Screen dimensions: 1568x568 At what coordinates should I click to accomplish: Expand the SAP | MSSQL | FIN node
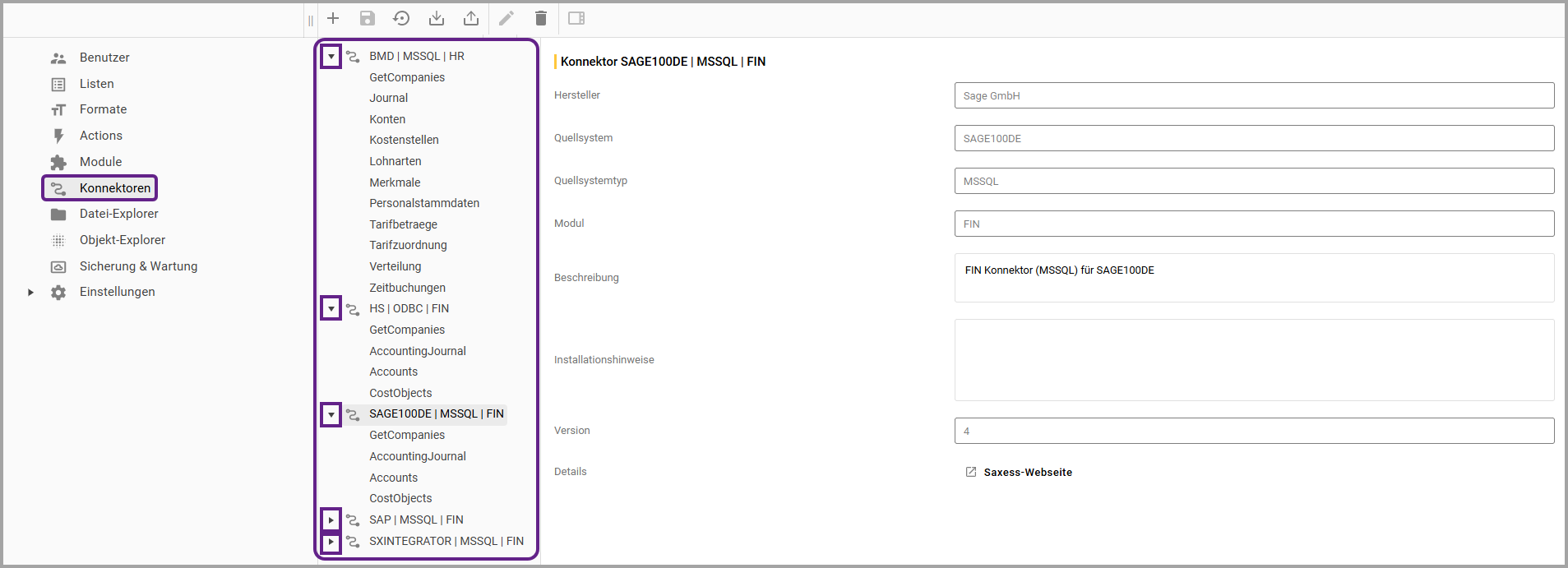click(331, 520)
